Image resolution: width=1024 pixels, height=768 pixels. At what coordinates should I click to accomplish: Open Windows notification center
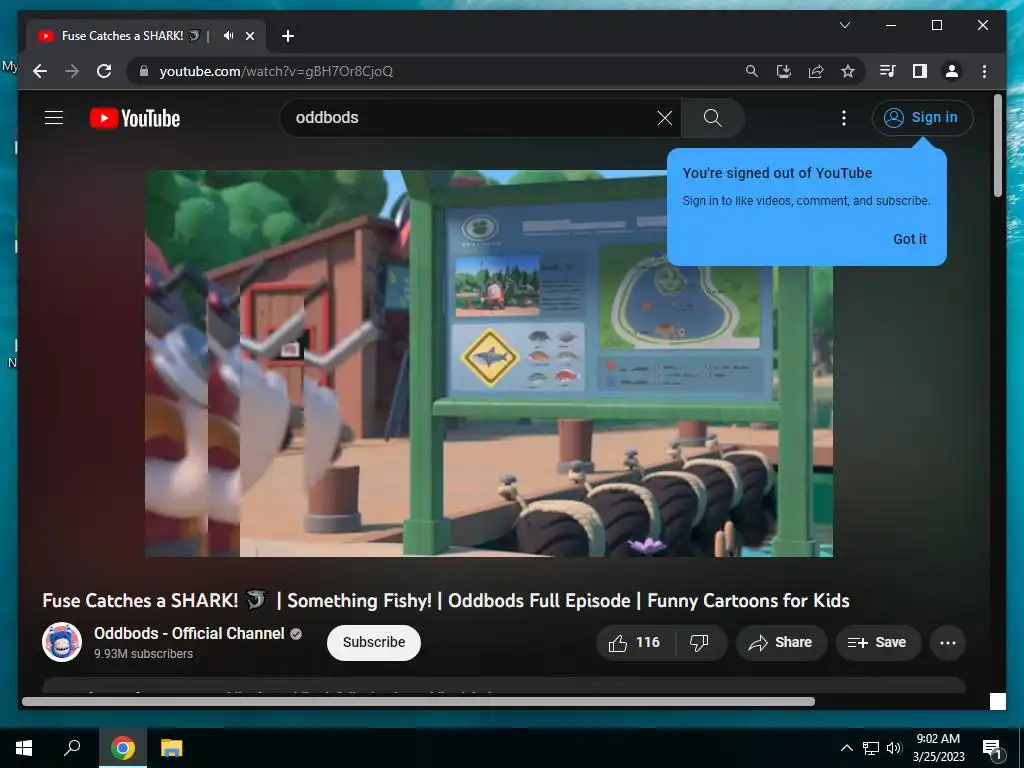coord(992,748)
